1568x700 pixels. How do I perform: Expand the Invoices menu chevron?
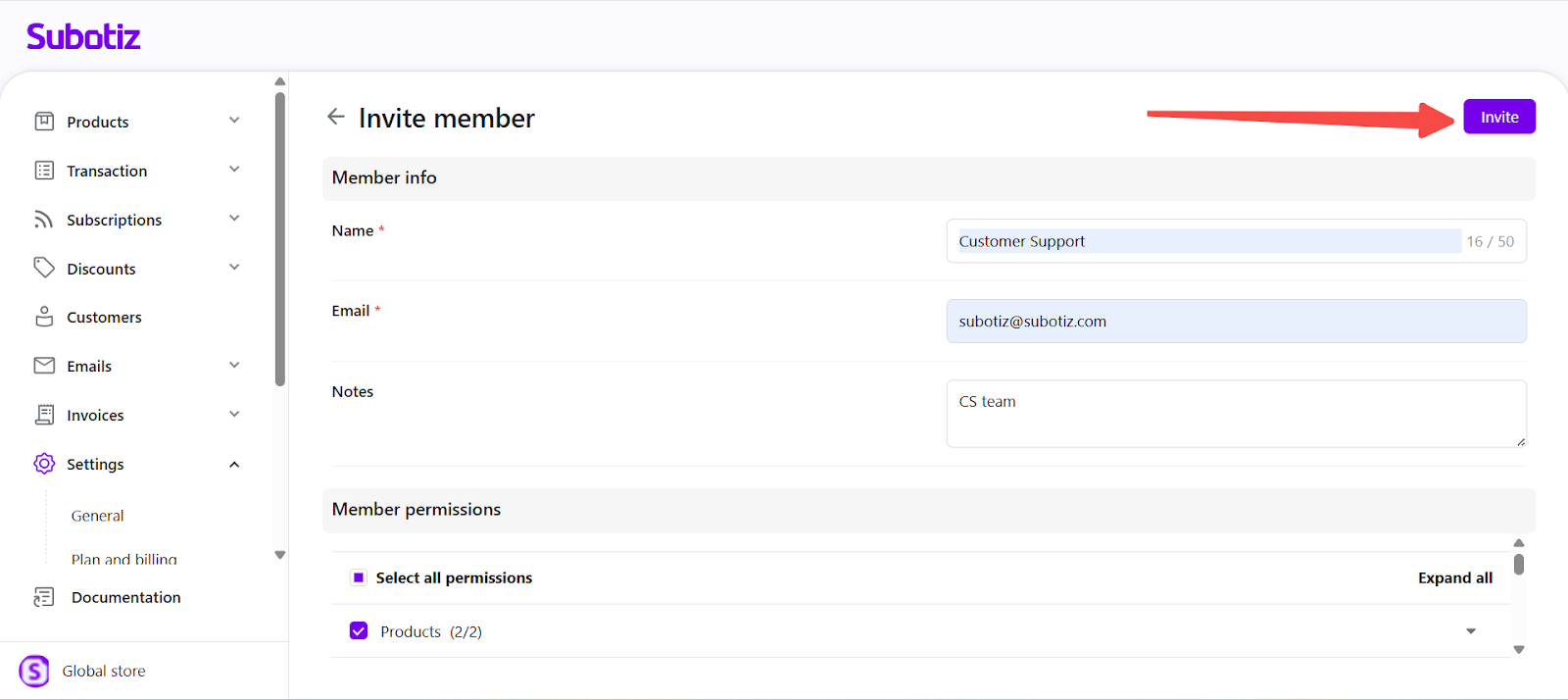tap(234, 415)
